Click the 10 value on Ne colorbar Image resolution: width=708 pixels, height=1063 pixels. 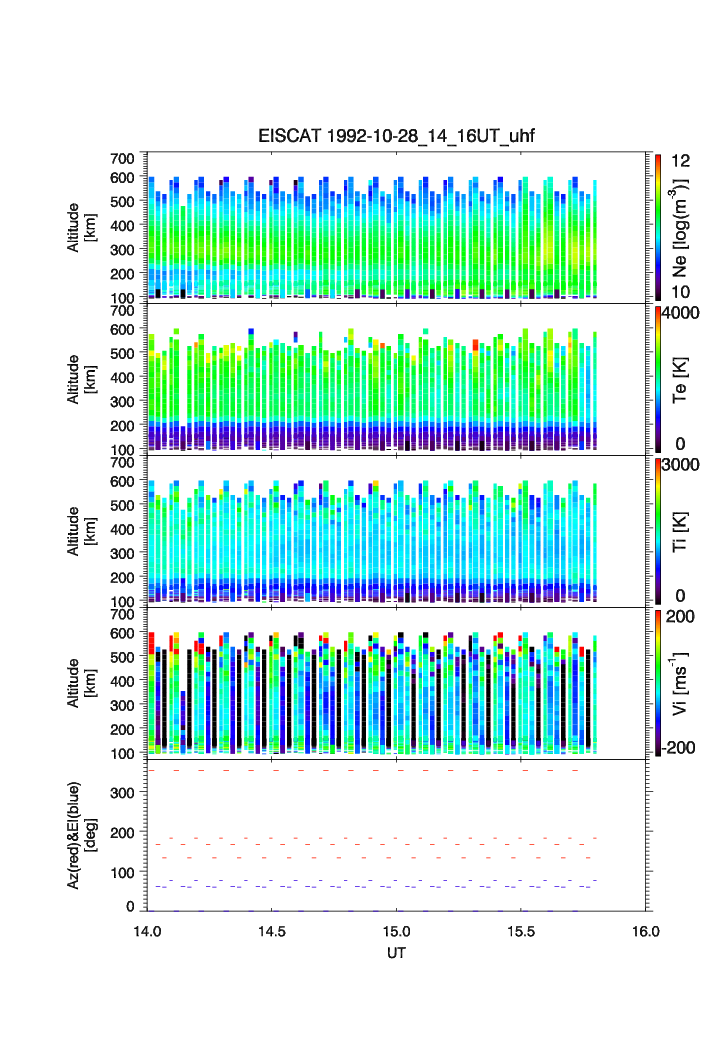[x=680, y=292]
